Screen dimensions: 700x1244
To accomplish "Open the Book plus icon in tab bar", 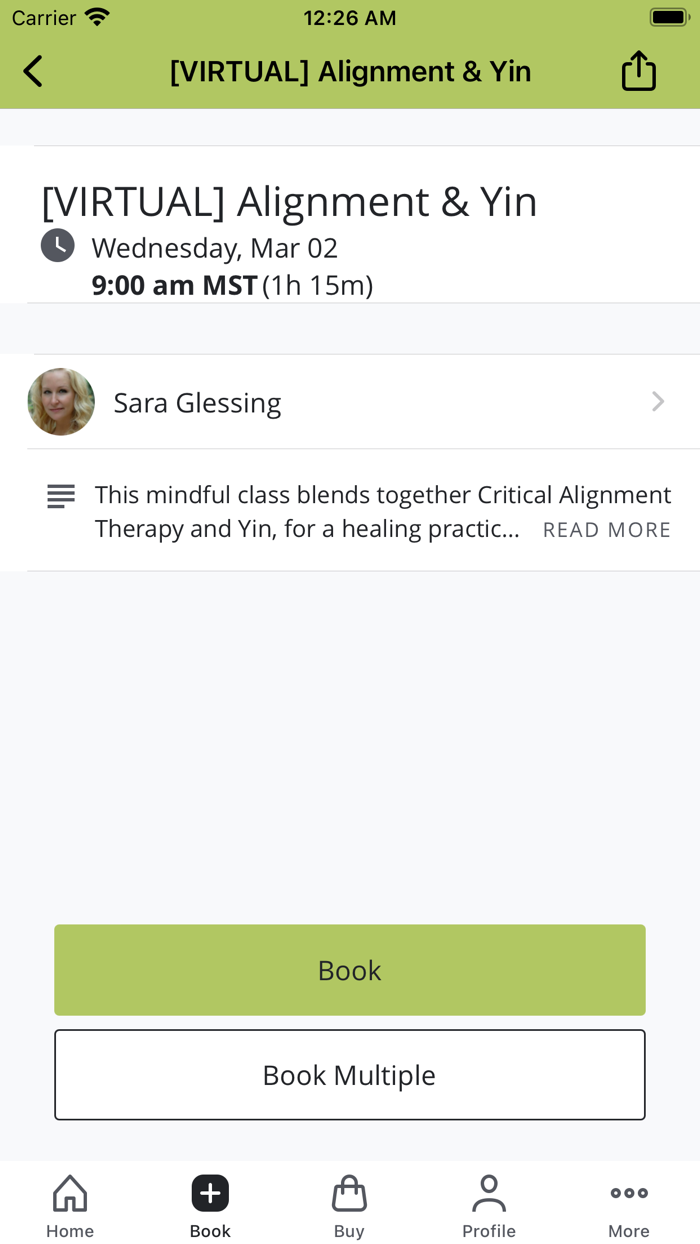I will [209, 1192].
